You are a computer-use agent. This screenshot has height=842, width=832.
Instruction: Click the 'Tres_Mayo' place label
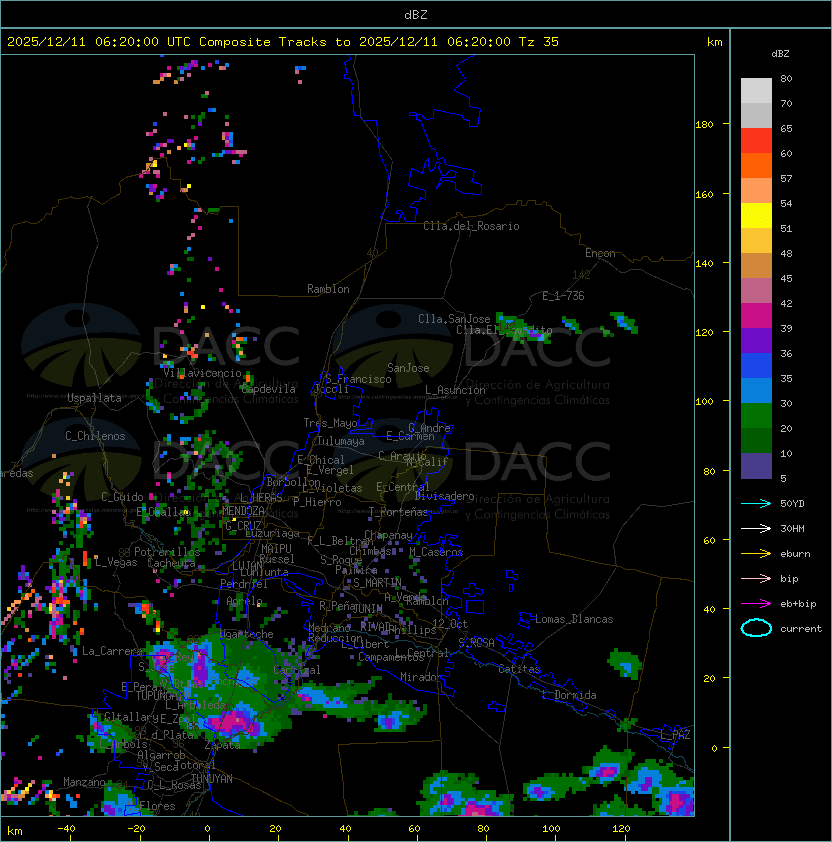pyautogui.click(x=330, y=423)
